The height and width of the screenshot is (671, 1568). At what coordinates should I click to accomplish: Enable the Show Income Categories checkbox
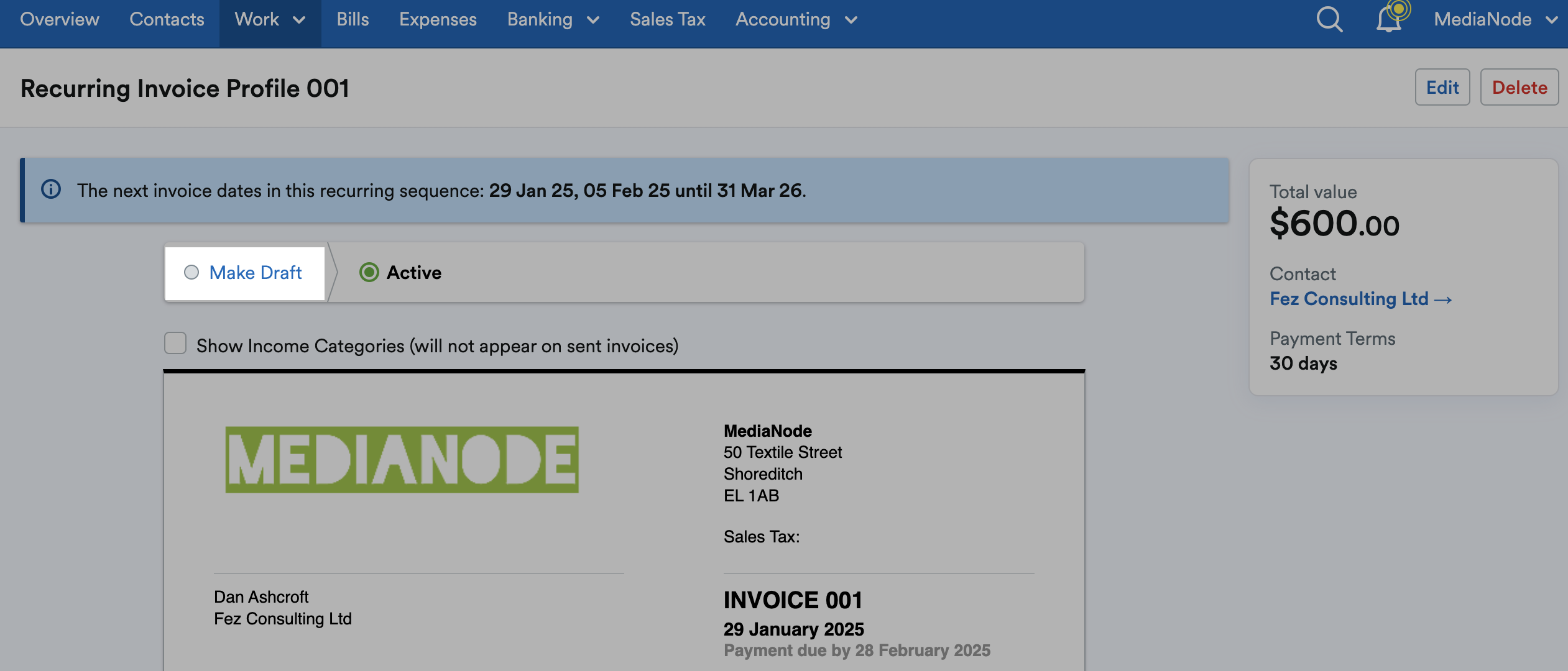(x=175, y=343)
